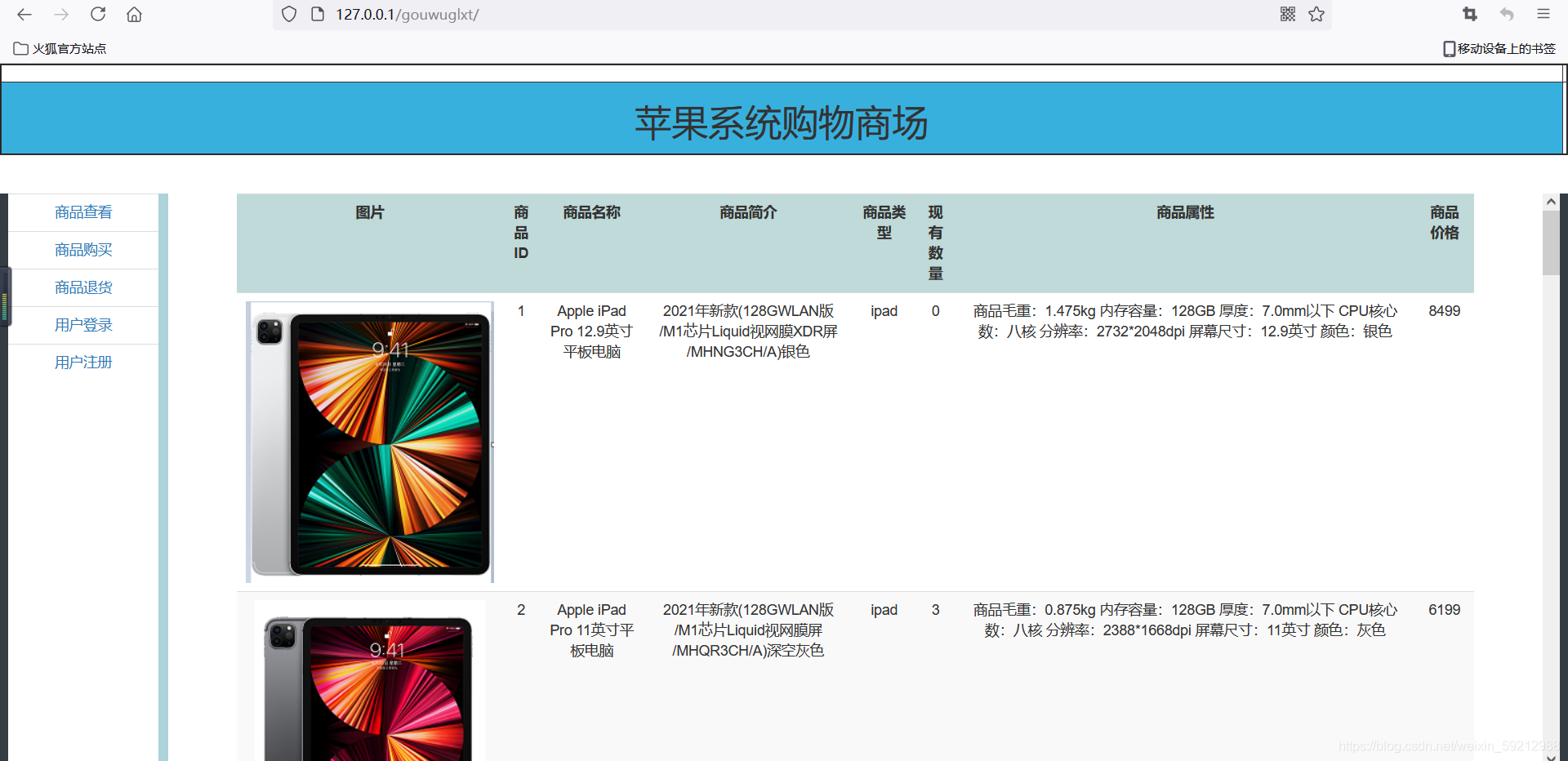Open the 商品购买 sidebar link

[83, 250]
